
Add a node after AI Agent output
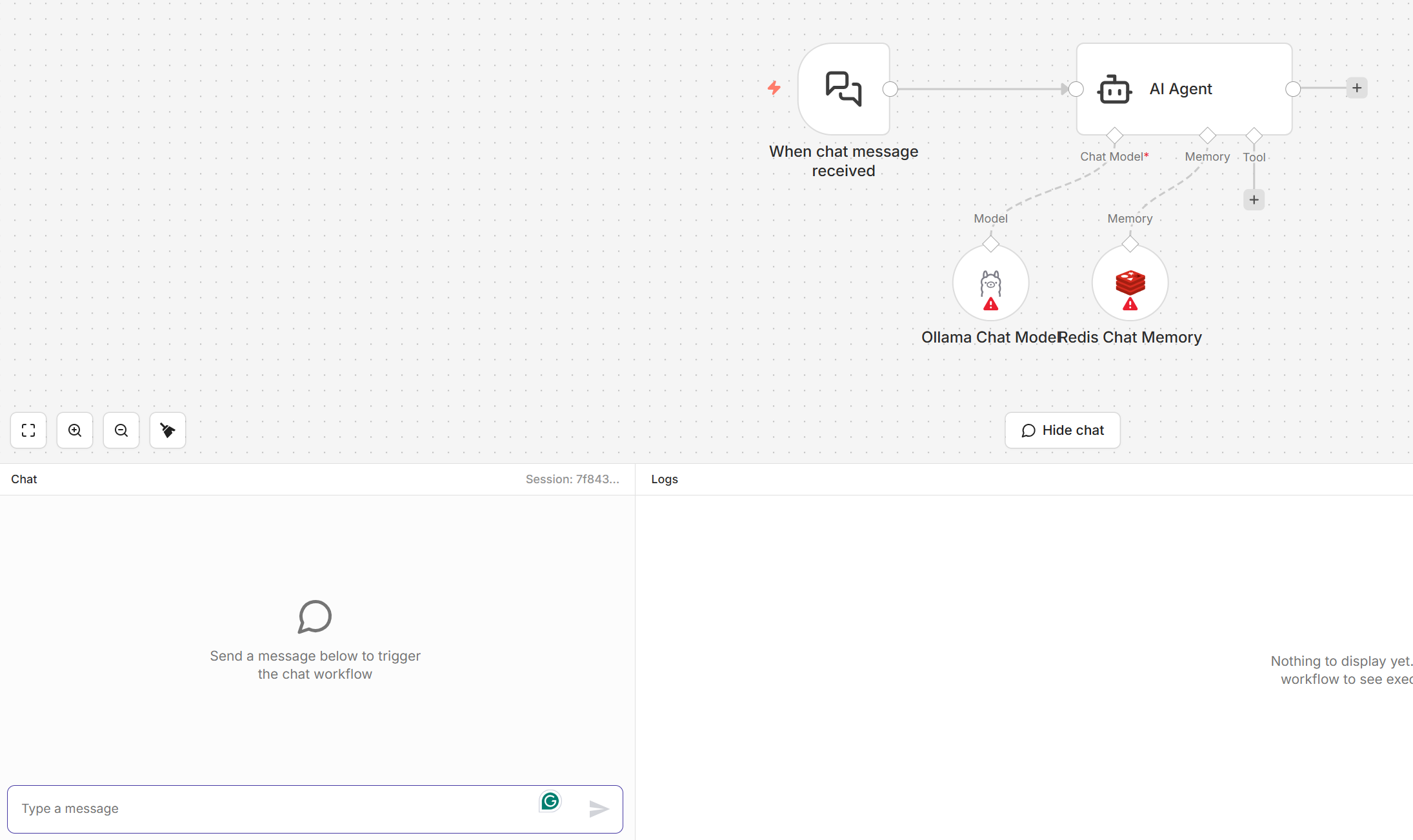tap(1356, 88)
